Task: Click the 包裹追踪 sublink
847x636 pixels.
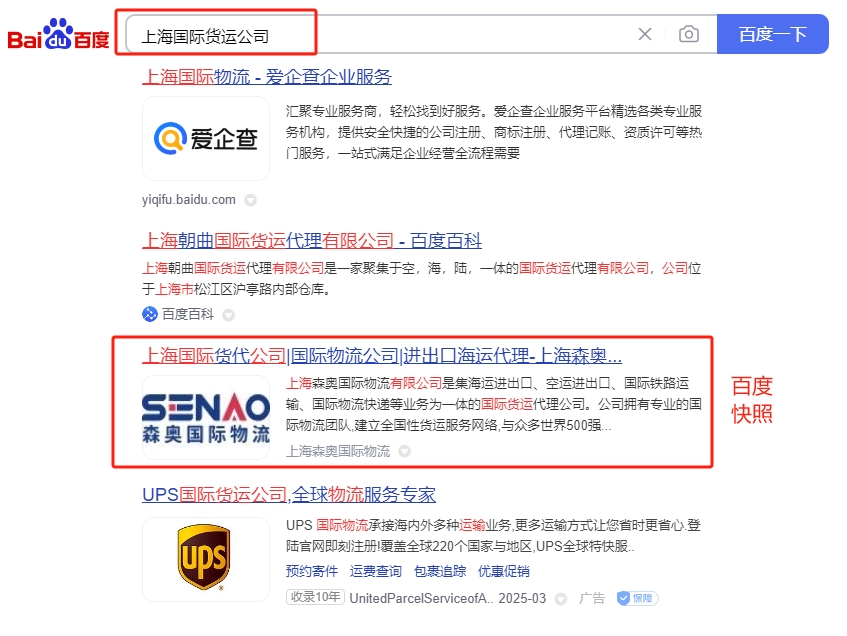Action: [440, 571]
